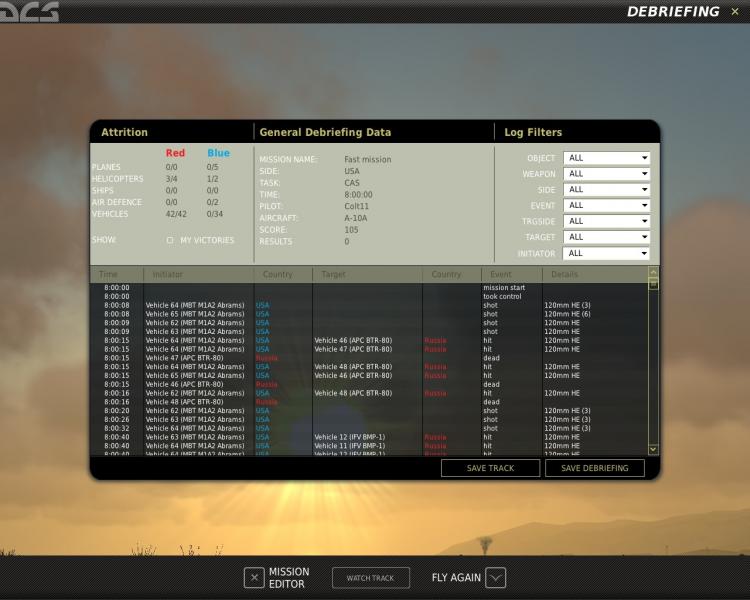
Task: Enable the My Victories checkbox
Action: click(x=170, y=240)
